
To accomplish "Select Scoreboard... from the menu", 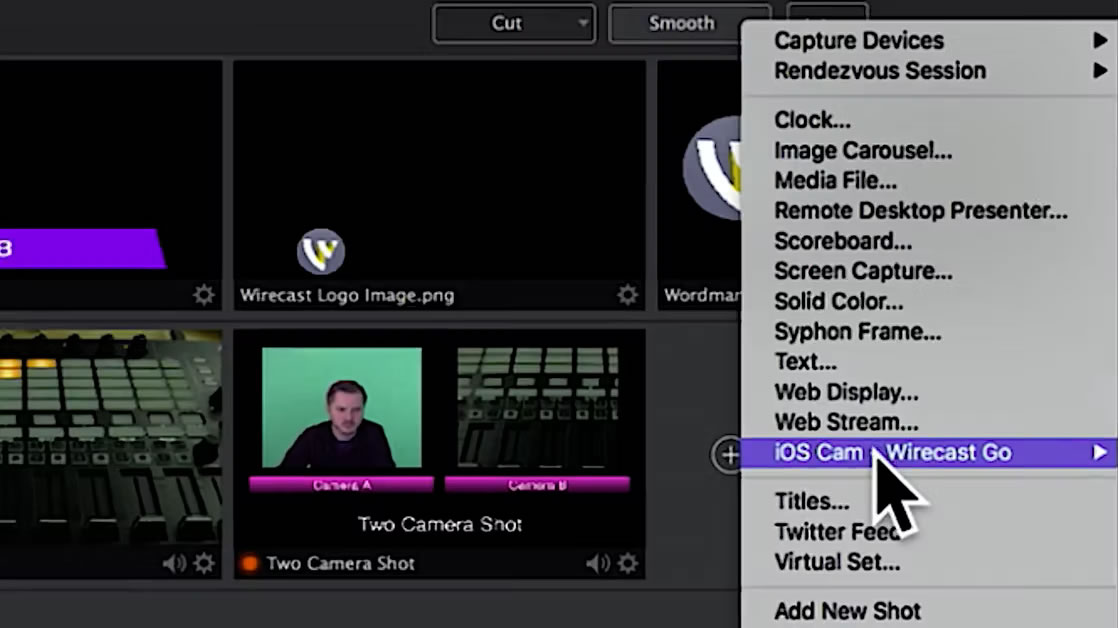I will click(843, 241).
